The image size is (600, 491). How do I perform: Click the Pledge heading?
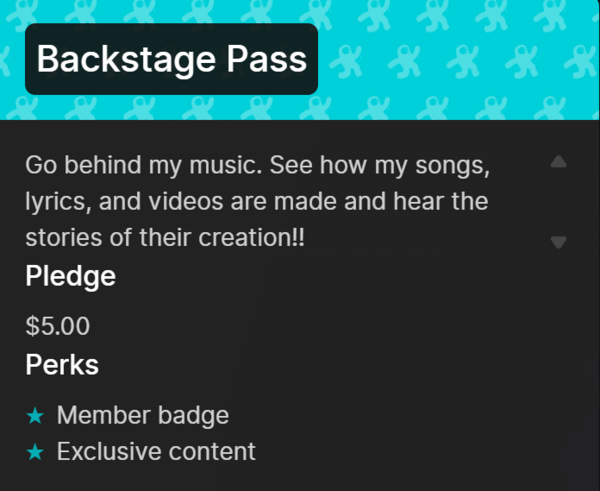click(70, 276)
